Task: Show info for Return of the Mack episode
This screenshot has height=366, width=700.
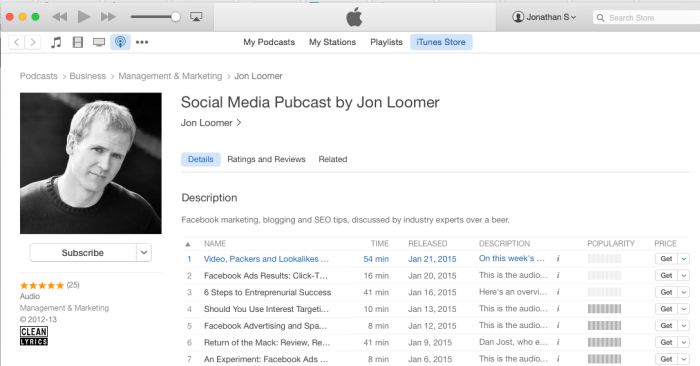Action: coord(558,342)
